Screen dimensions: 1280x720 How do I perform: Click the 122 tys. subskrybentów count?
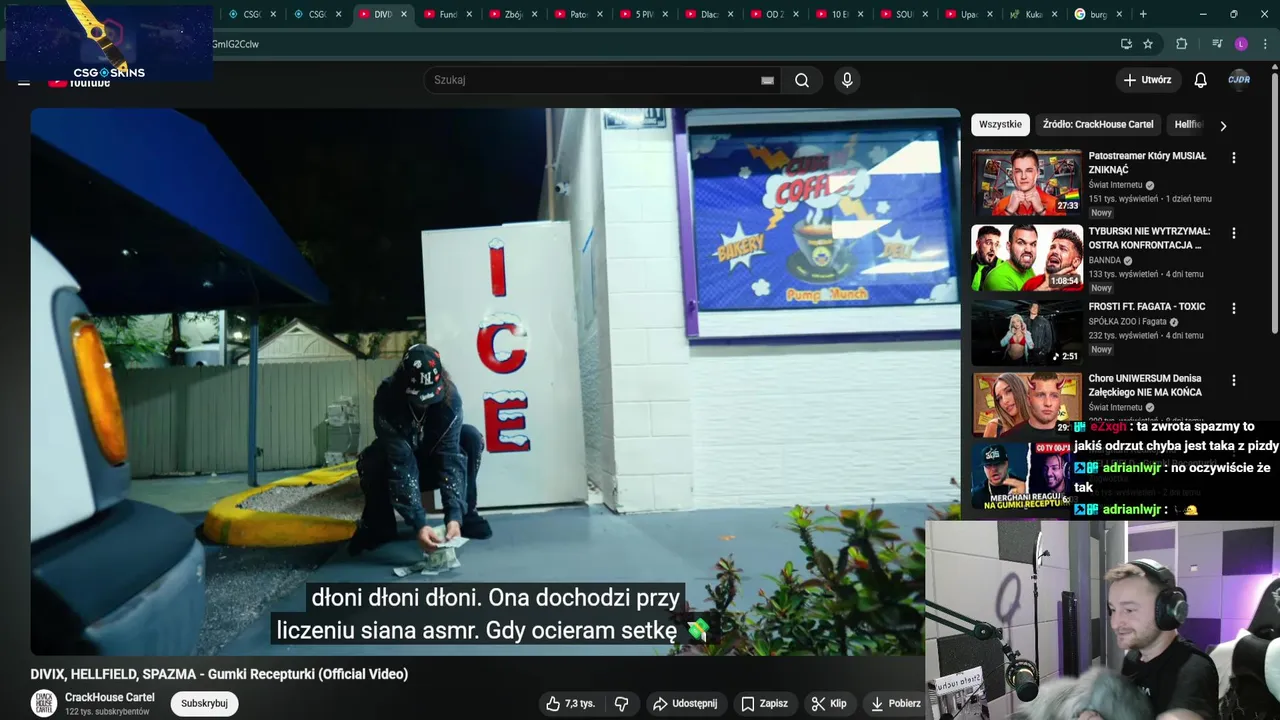[107, 712]
